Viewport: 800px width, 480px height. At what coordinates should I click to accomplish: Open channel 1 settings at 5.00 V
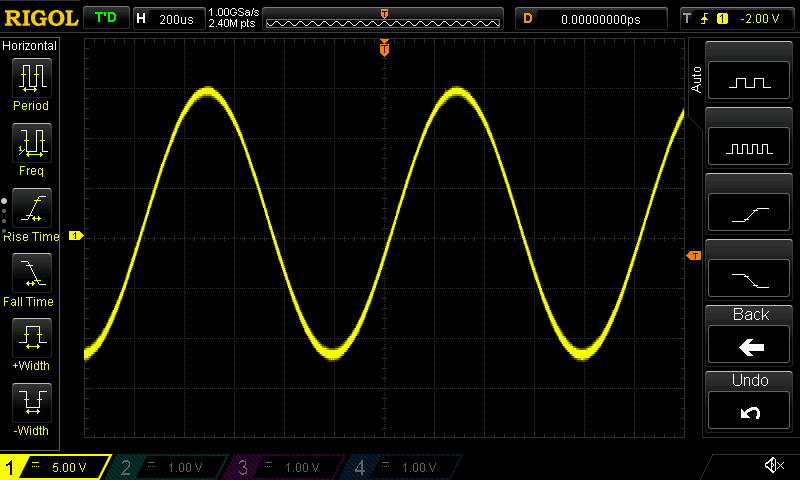click(x=56, y=467)
